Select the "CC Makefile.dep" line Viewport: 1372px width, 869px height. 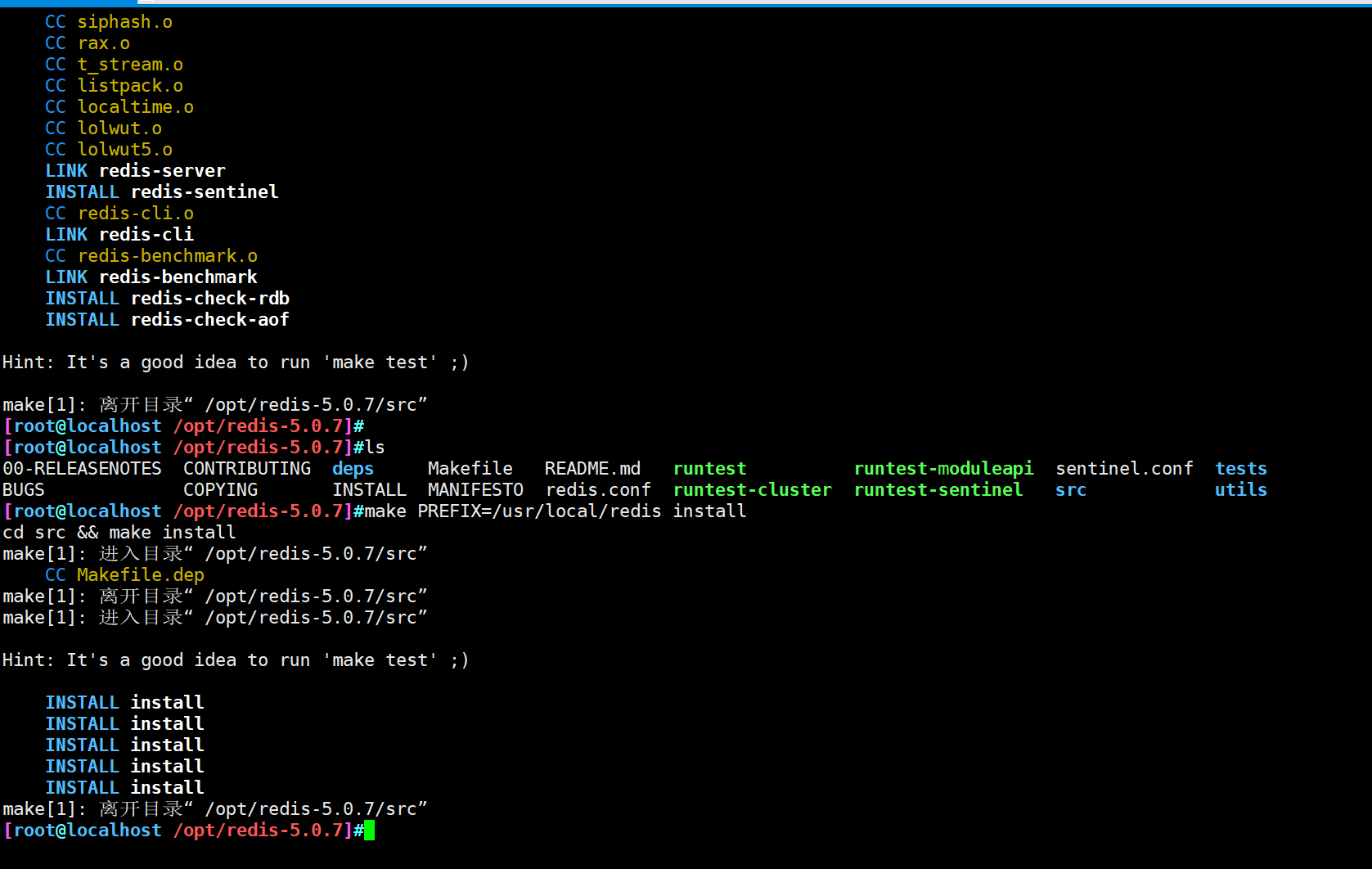click(125, 575)
